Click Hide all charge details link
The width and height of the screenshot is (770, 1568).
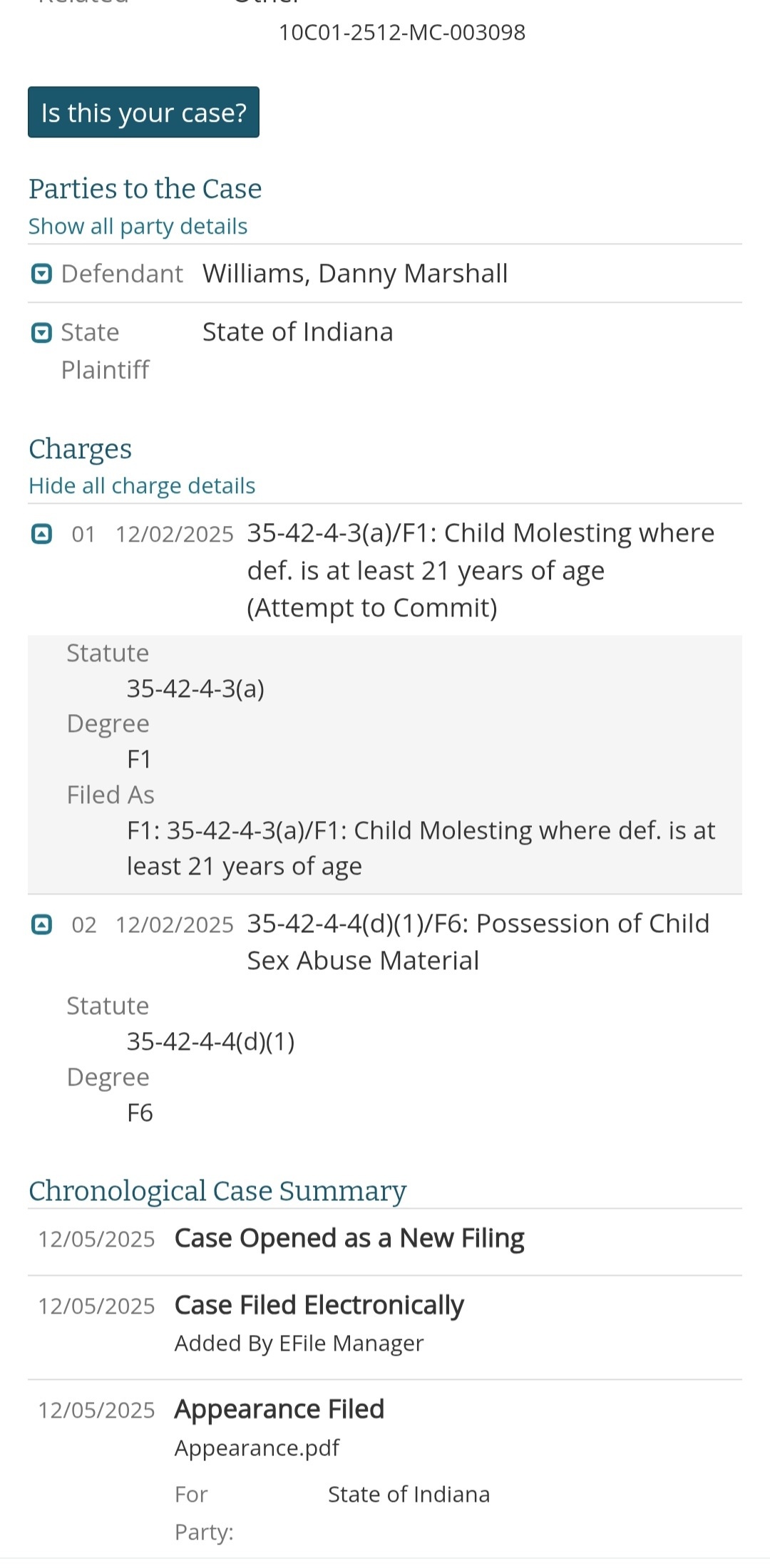point(142,485)
